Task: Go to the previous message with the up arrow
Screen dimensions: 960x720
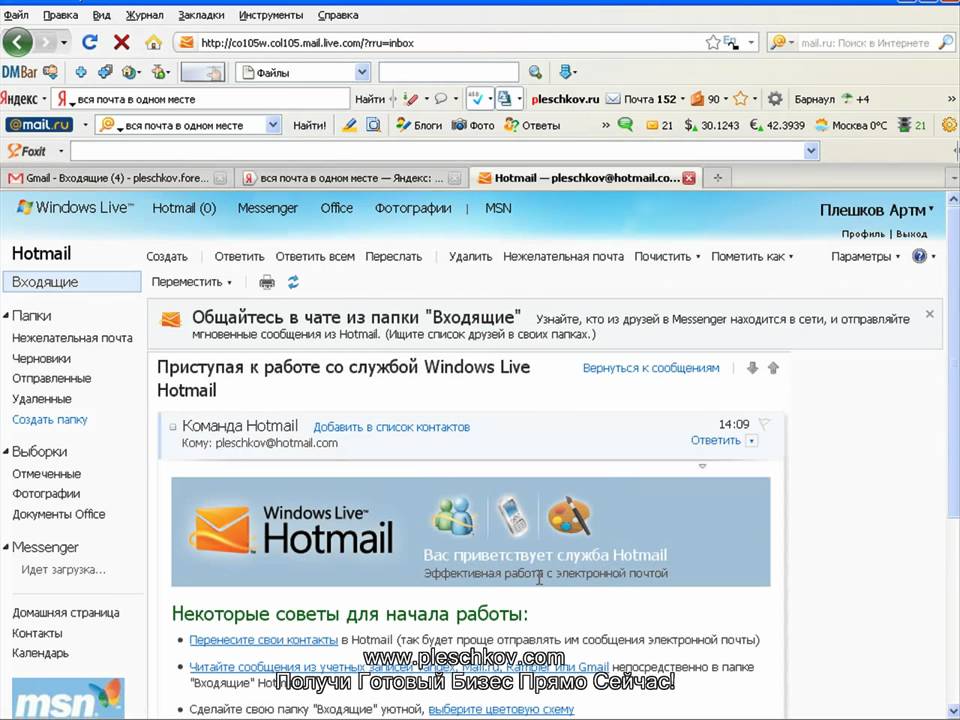Action: pos(773,368)
